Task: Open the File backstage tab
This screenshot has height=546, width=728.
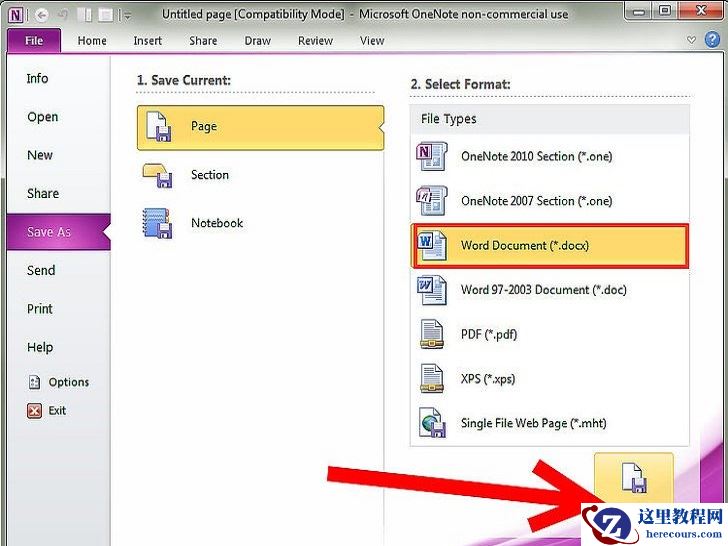Action: click(x=34, y=41)
